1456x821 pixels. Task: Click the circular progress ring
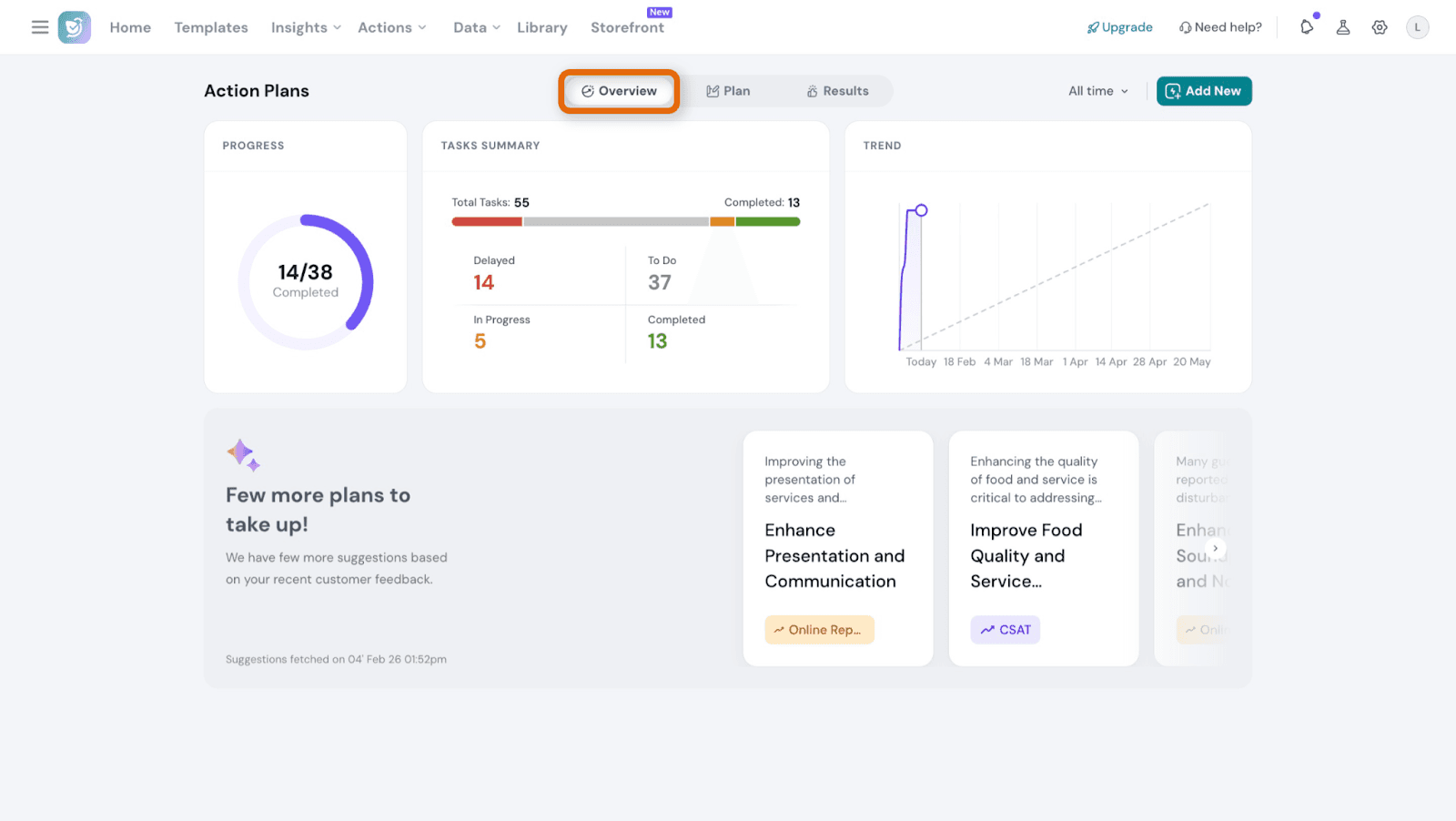click(306, 281)
